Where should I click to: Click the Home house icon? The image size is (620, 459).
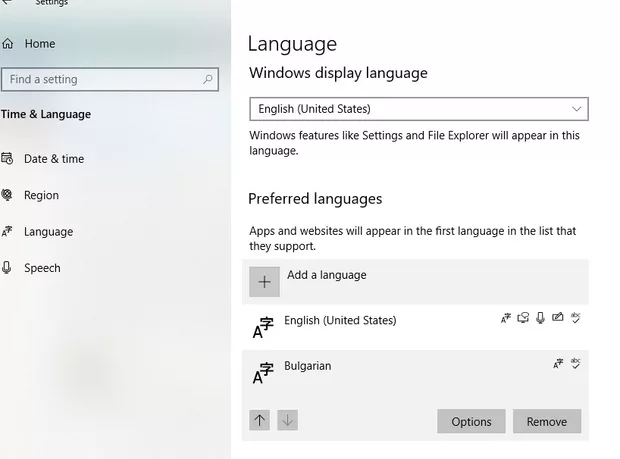pyautogui.click(x=8, y=43)
